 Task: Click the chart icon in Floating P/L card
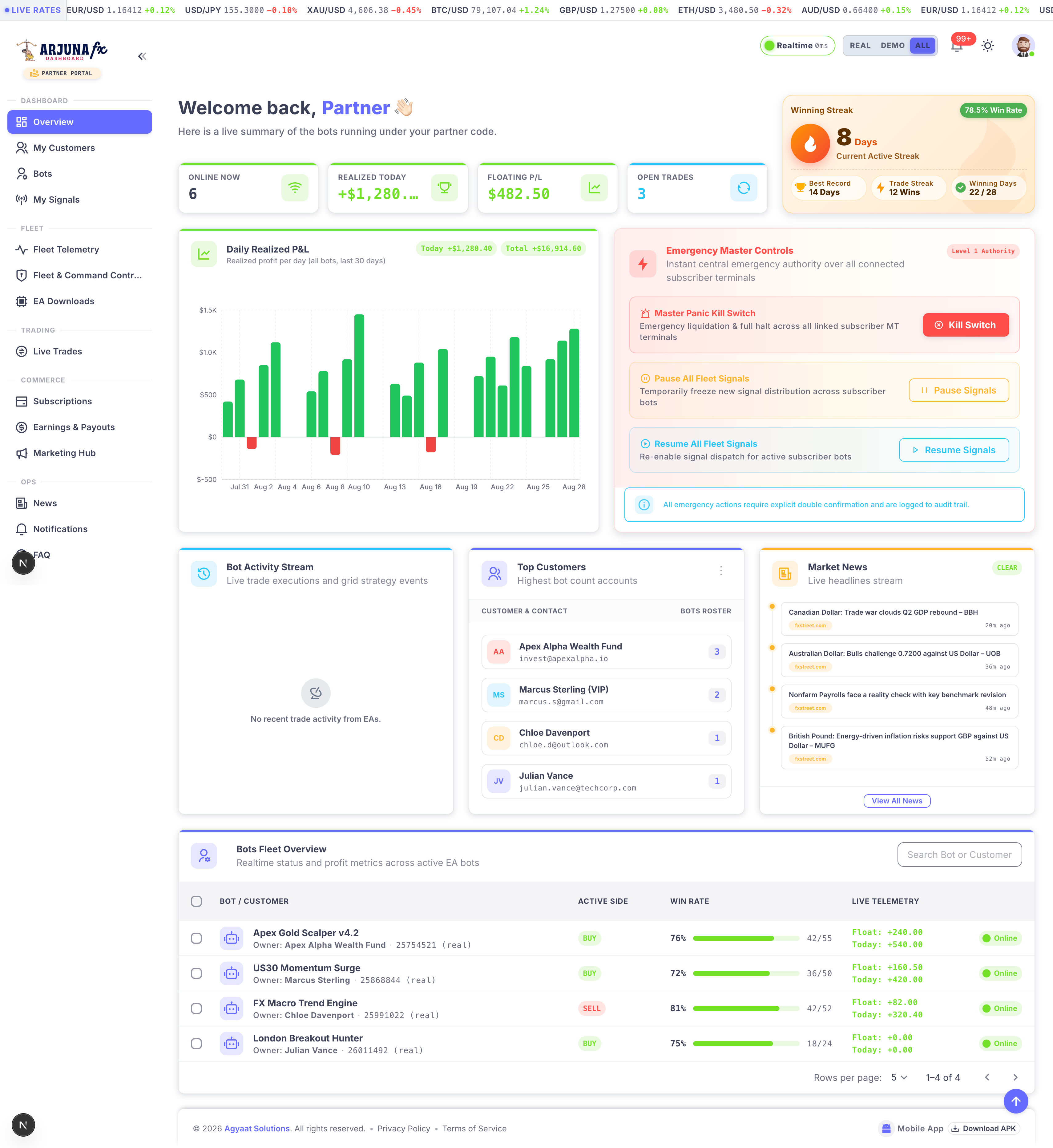point(594,188)
